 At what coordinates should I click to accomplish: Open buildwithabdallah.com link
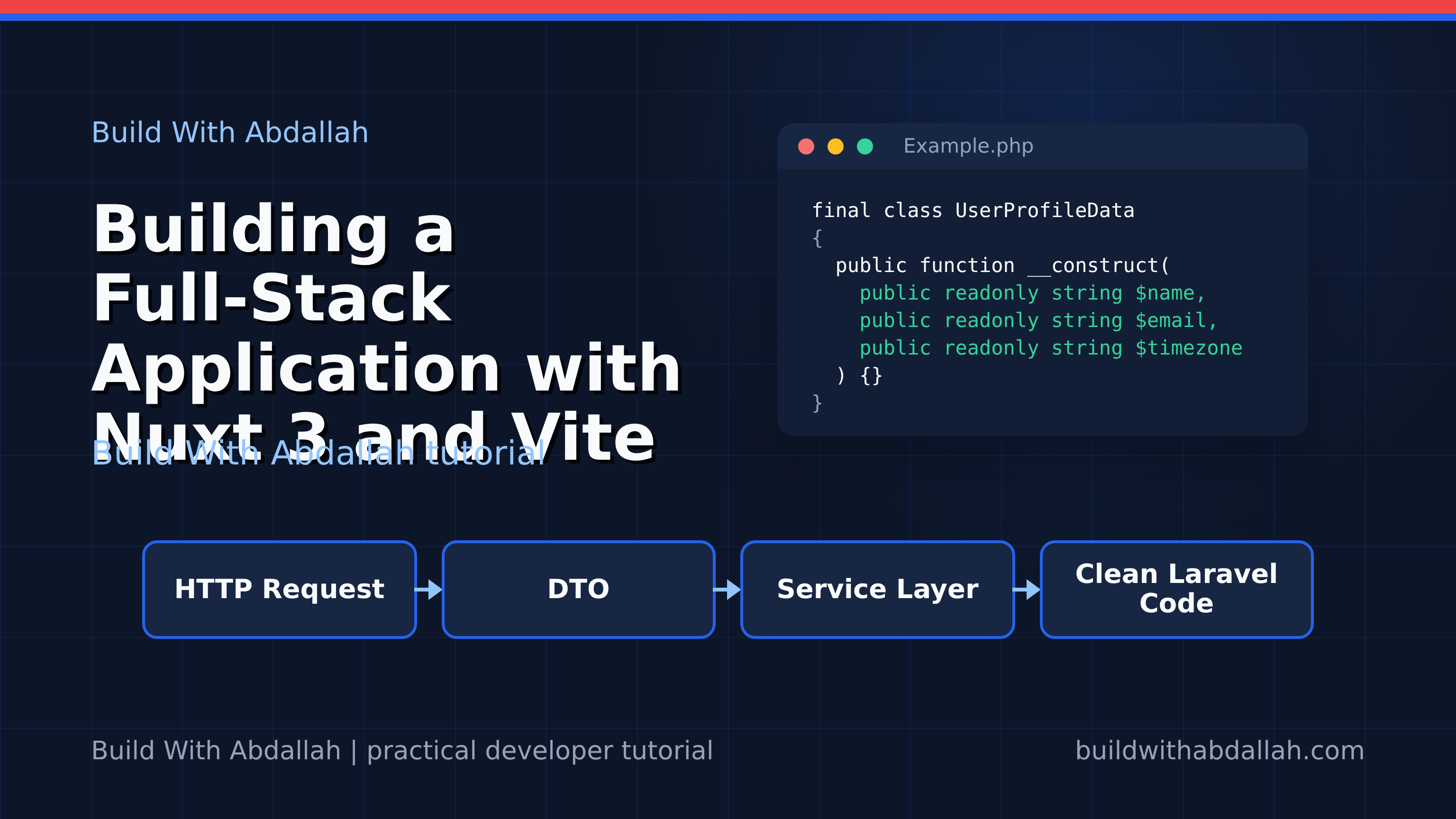tap(1220, 751)
